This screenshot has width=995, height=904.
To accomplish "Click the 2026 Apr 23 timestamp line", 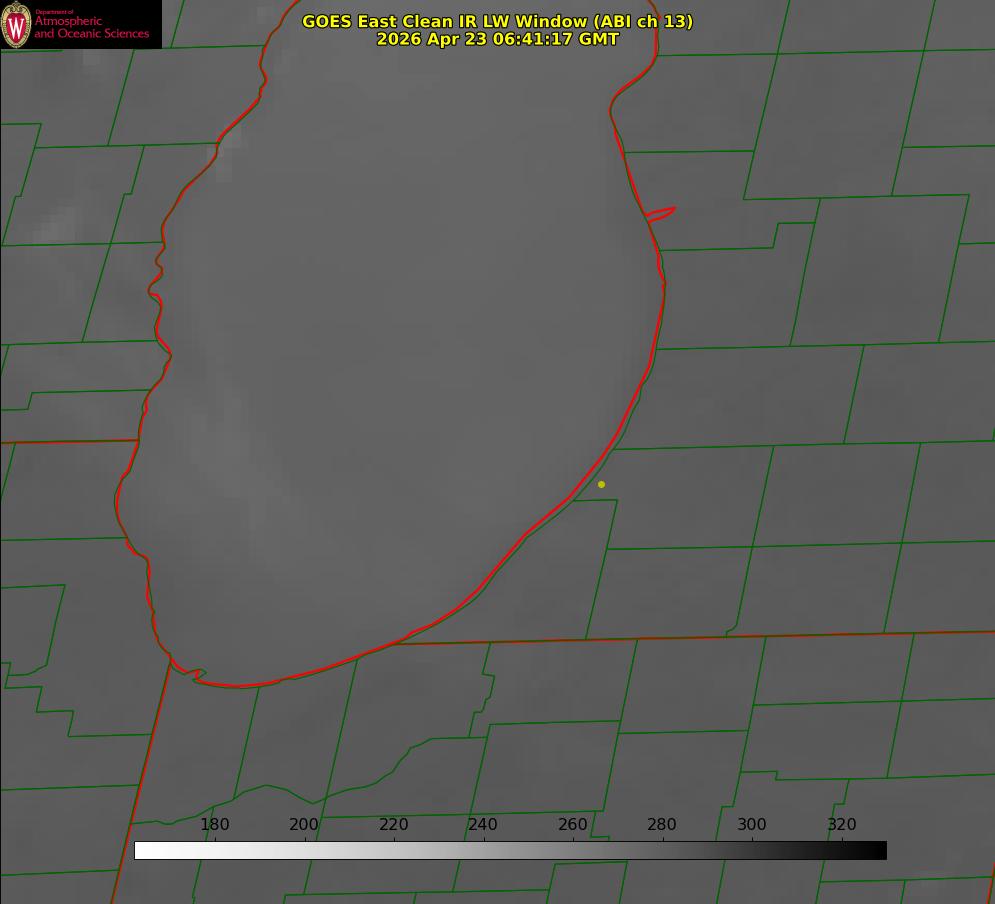I will [498, 39].
